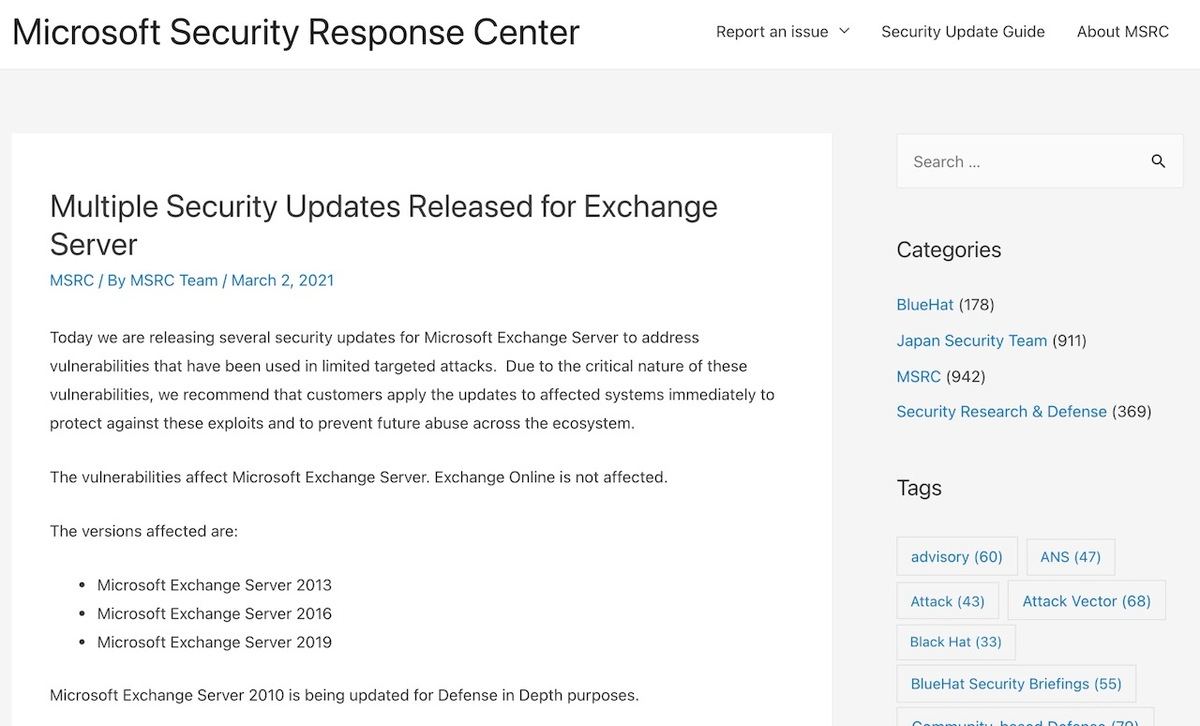The width and height of the screenshot is (1200, 726).
Task: Open the BlueHat category
Action: click(x=925, y=304)
